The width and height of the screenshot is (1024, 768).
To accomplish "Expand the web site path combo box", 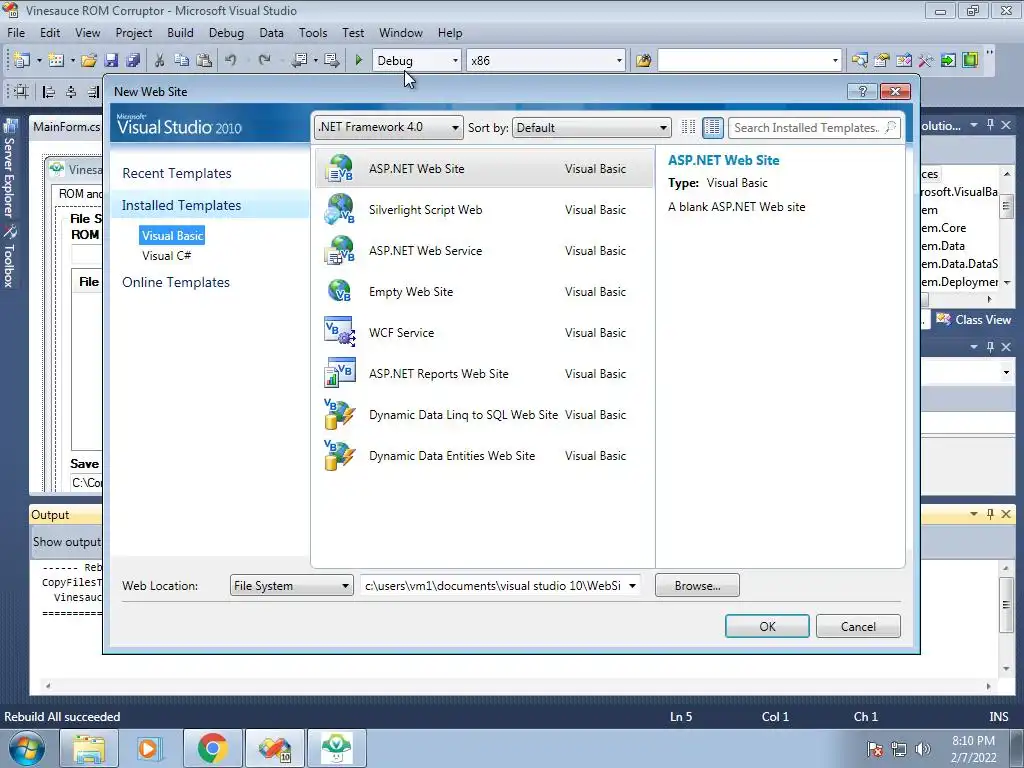I will [x=632, y=585].
